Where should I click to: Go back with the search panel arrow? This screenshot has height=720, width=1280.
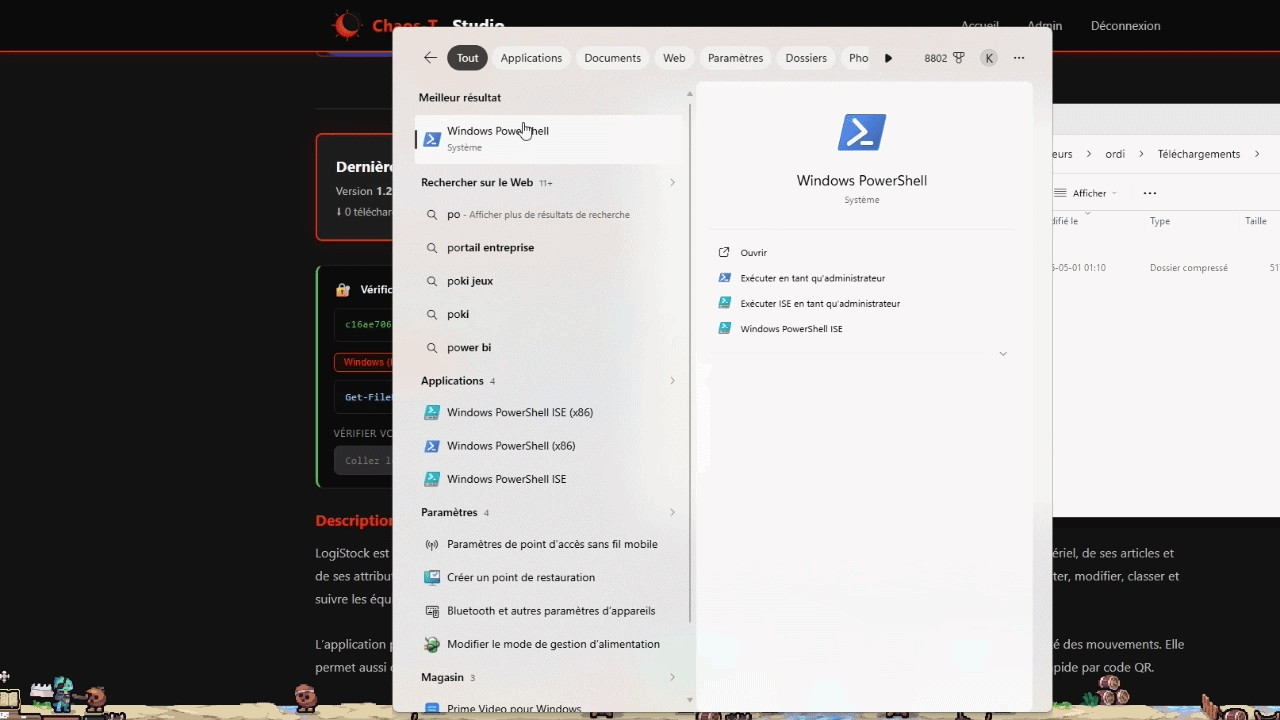click(x=430, y=58)
